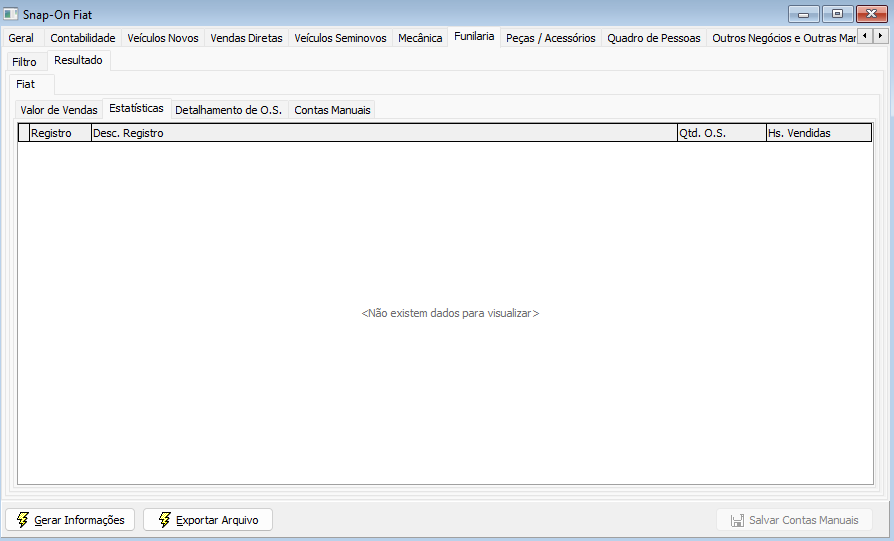Image resolution: width=894 pixels, height=541 pixels.
Task: Maximize the Snap-On Fiat window
Action: [x=838, y=14]
